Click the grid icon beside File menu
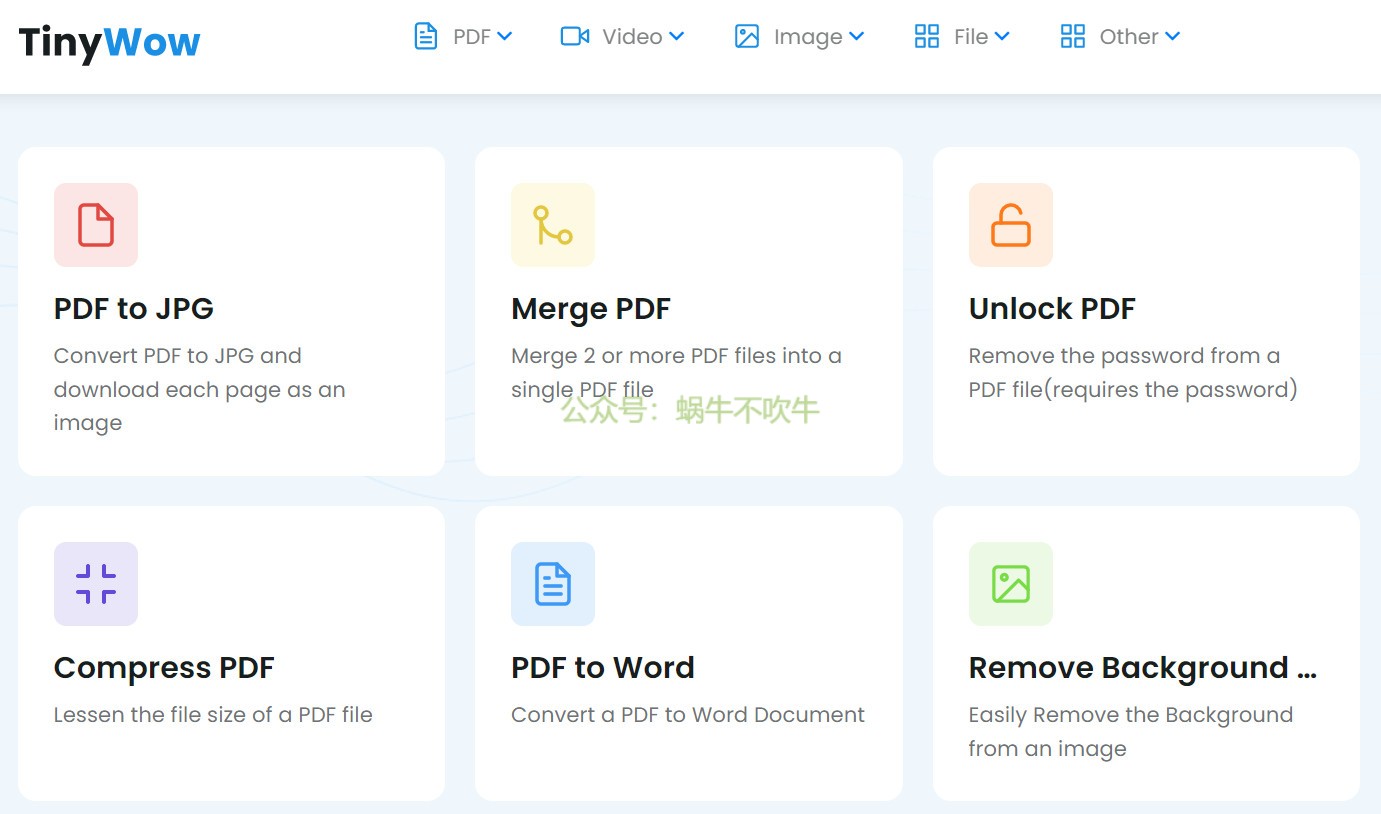This screenshot has height=814, width=1381. pos(927,37)
